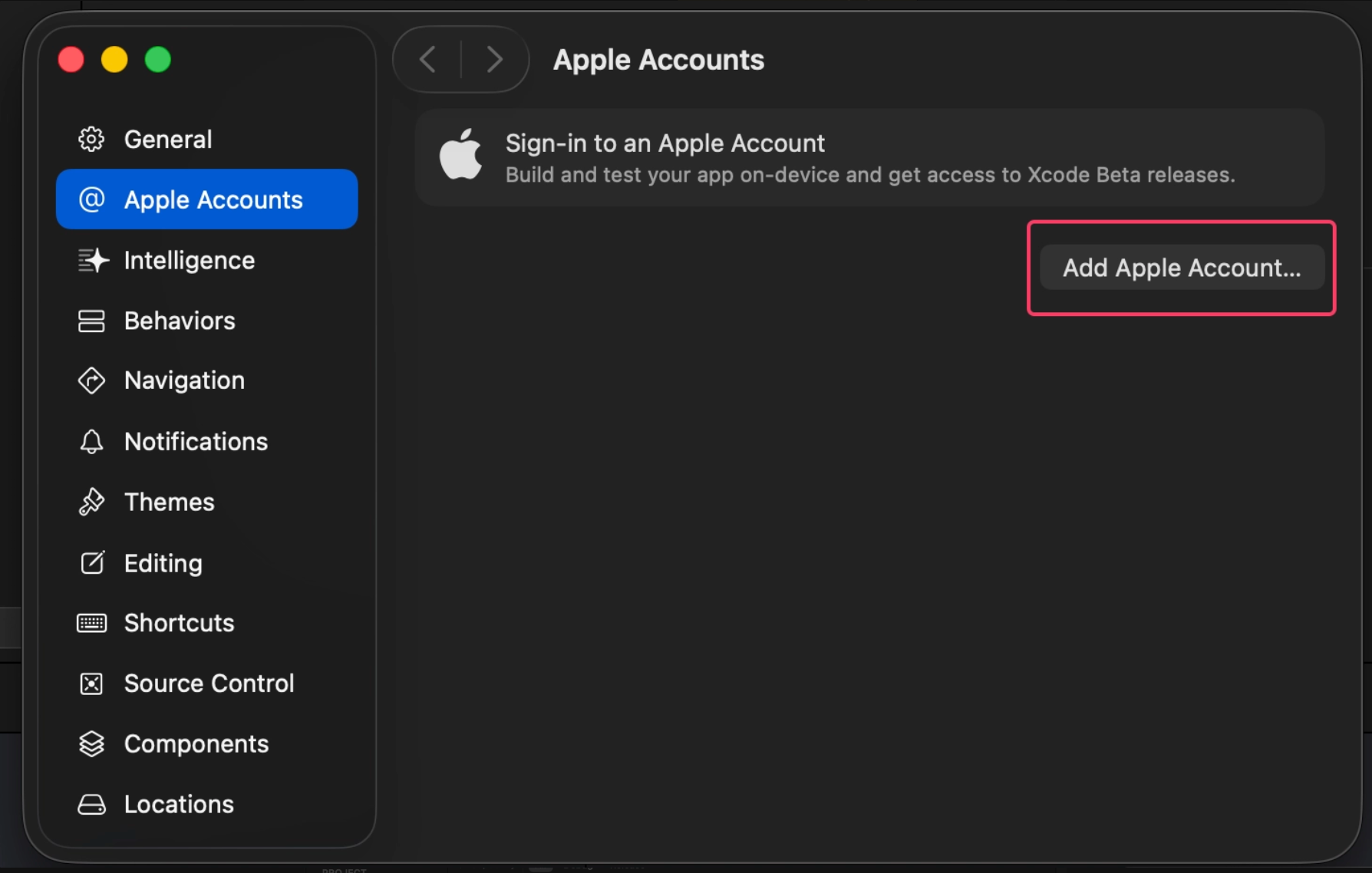Viewport: 1372px width, 873px height.
Task: Open Behaviors via its stacked-bars icon
Action: click(x=91, y=321)
